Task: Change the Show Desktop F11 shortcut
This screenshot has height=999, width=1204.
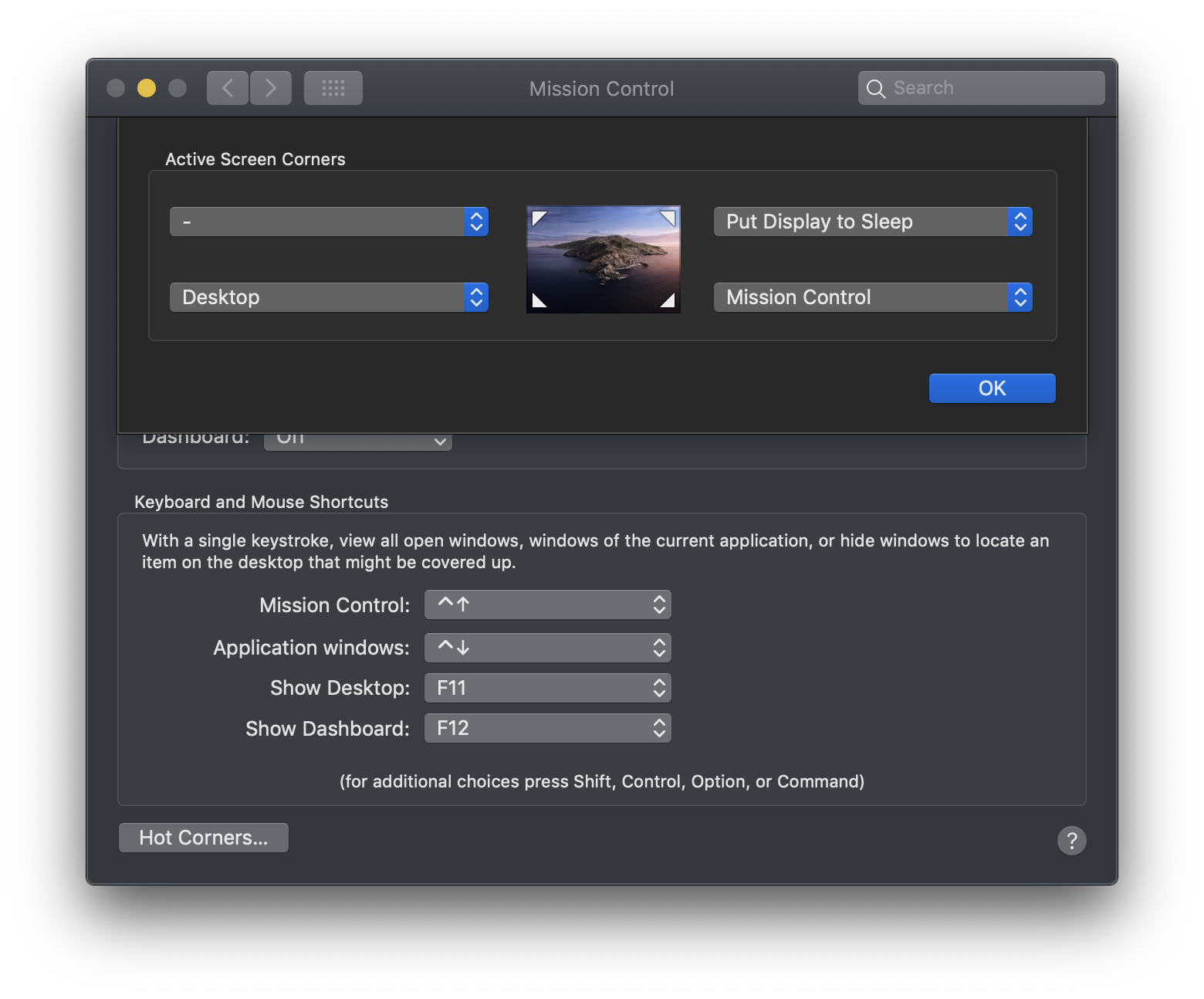Action: [x=547, y=688]
